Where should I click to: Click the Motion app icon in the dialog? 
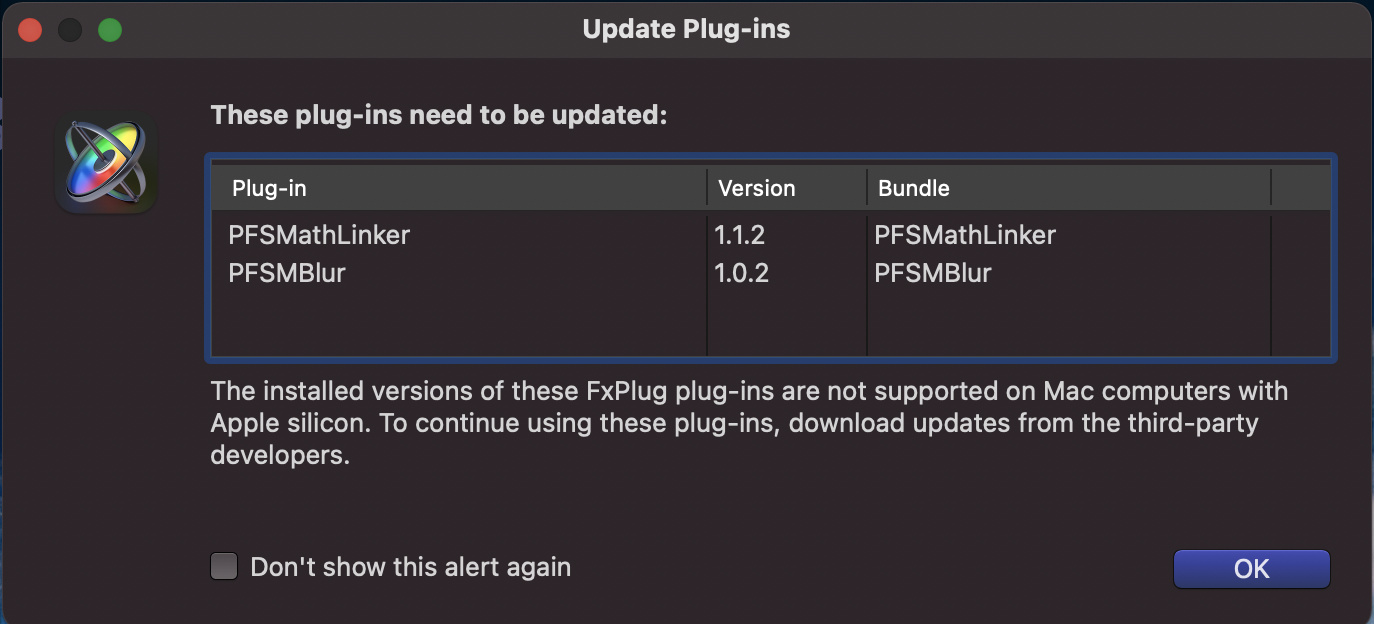pyautogui.click(x=105, y=165)
